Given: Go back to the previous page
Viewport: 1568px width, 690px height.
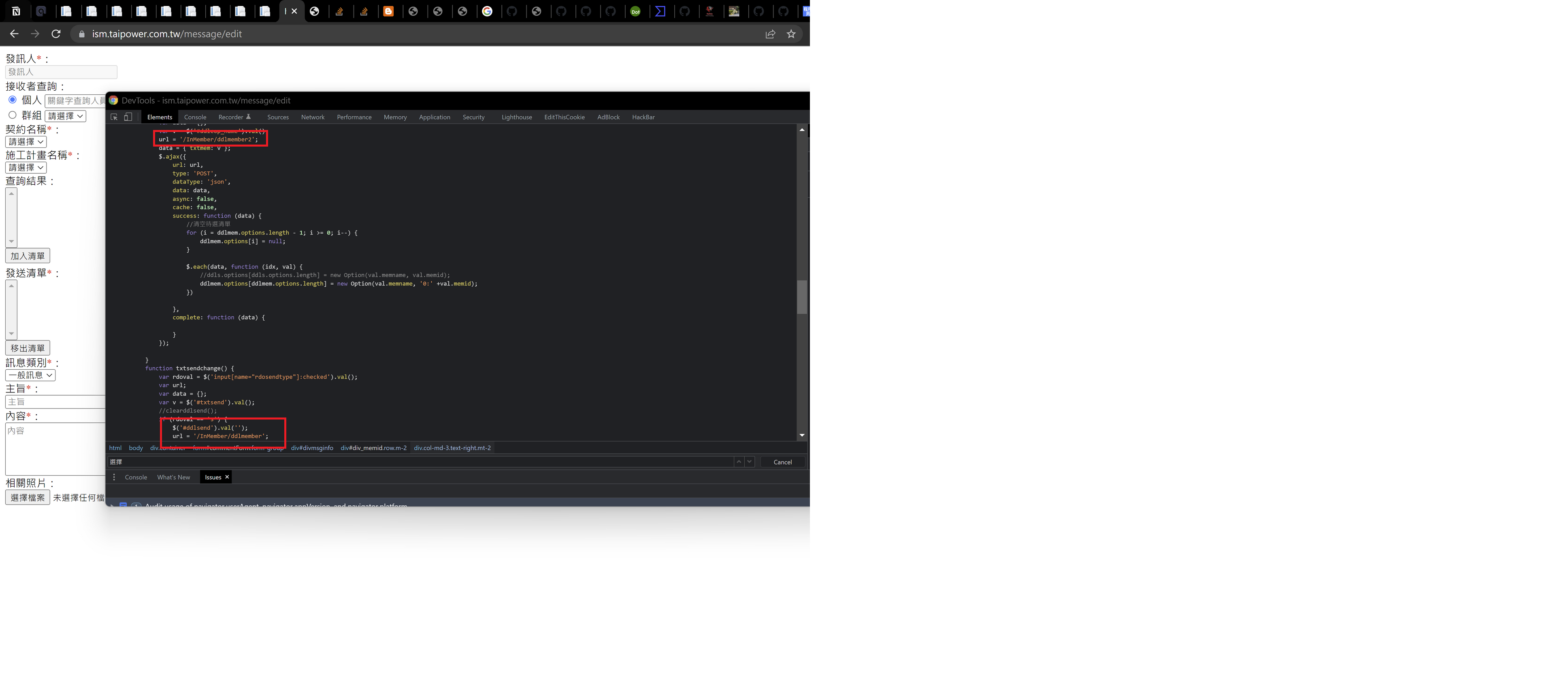Looking at the screenshot, I should [x=14, y=34].
